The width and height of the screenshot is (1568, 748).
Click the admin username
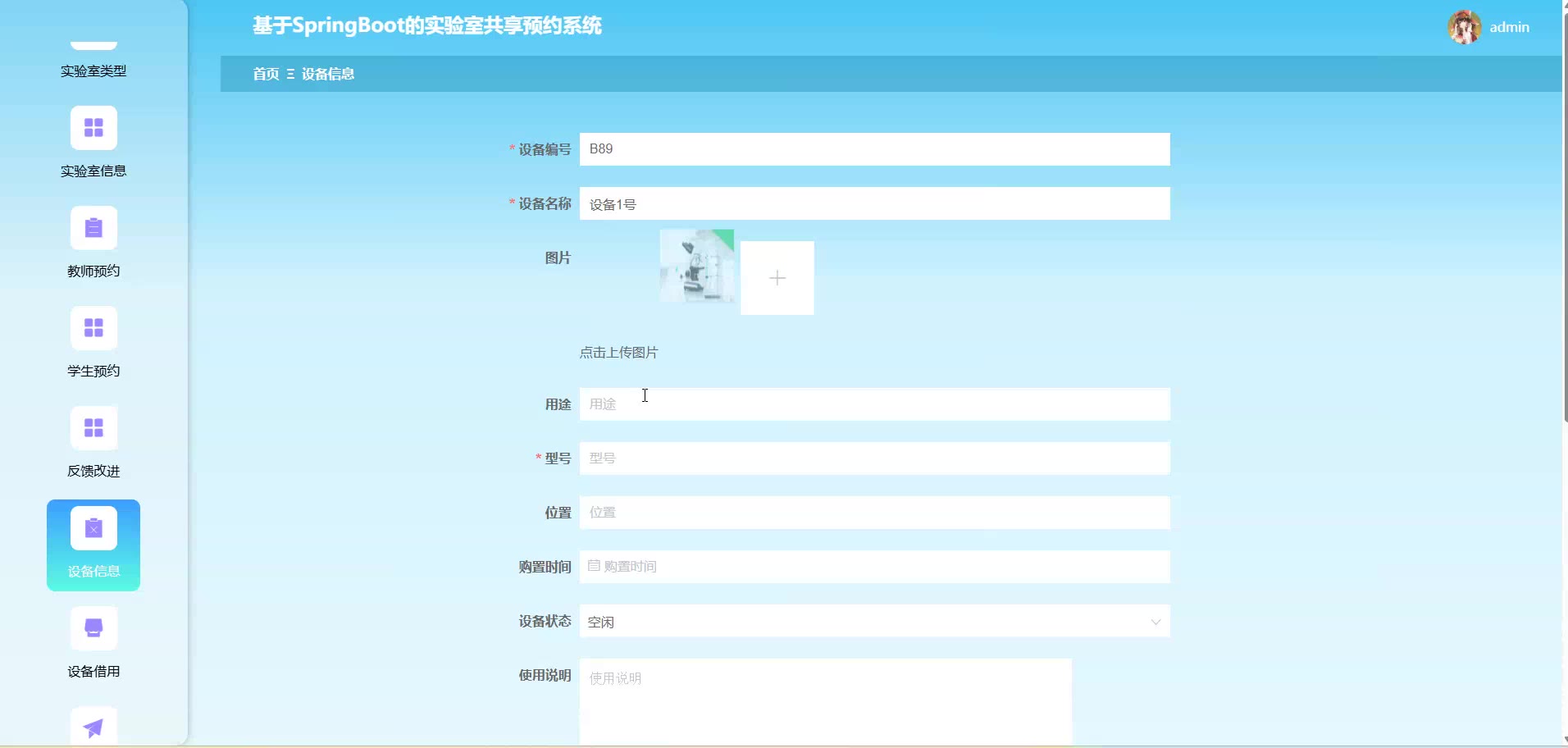point(1509,27)
